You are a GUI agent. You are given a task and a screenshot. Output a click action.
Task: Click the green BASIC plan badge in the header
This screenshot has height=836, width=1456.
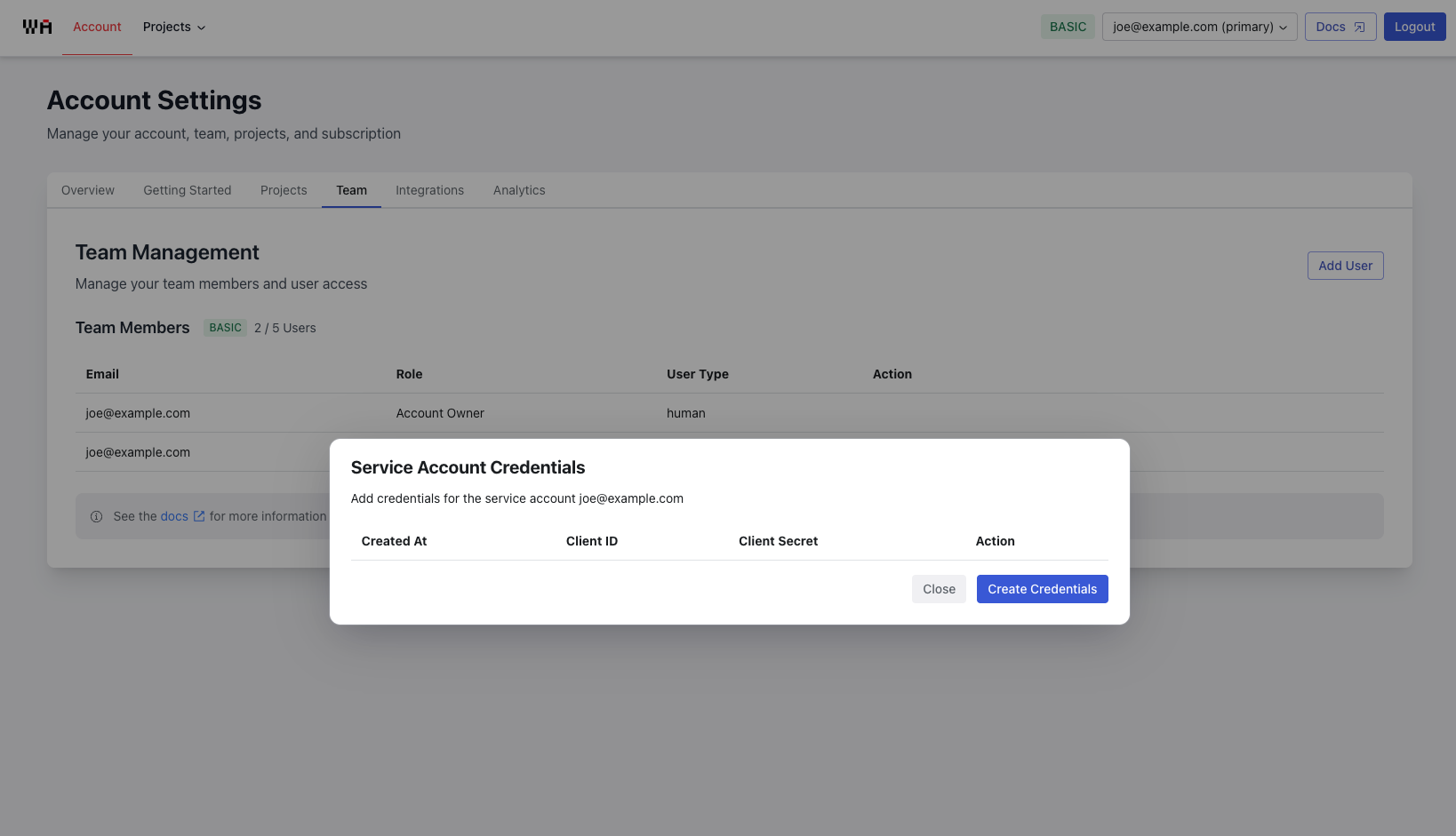click(1068, 27)
